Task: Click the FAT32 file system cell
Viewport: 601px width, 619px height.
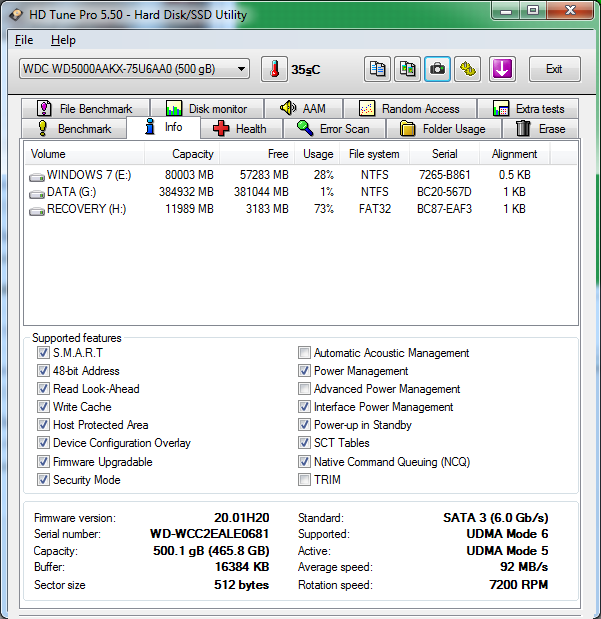Action: click(x=375, y=209)
